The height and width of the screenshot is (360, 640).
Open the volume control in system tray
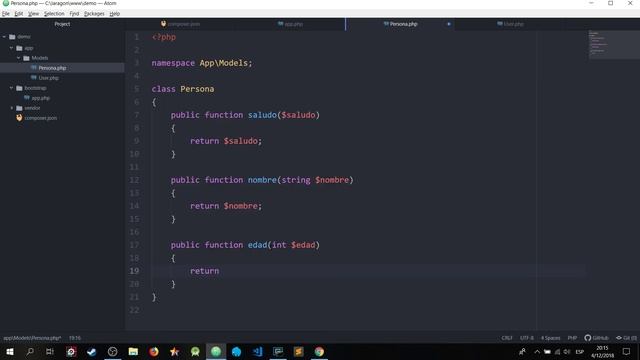[567, 351]
